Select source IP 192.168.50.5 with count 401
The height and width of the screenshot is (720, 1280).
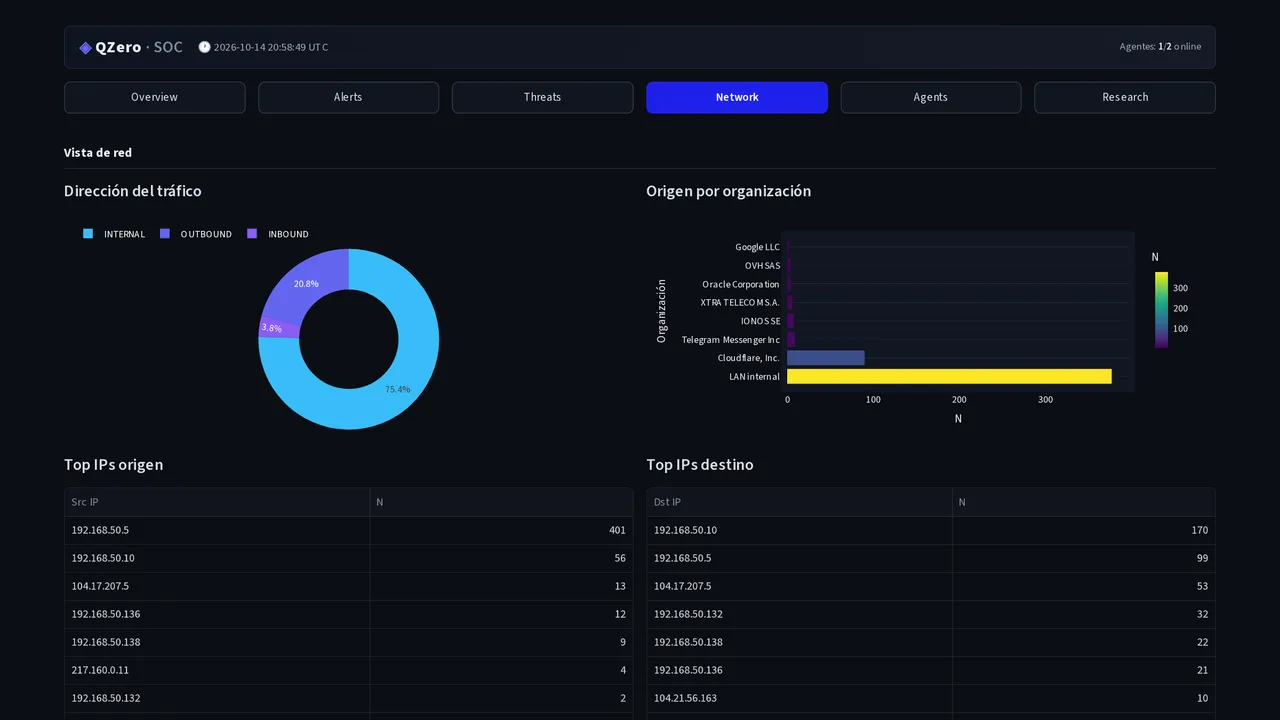pyautogui.click(x=348, y=530)
